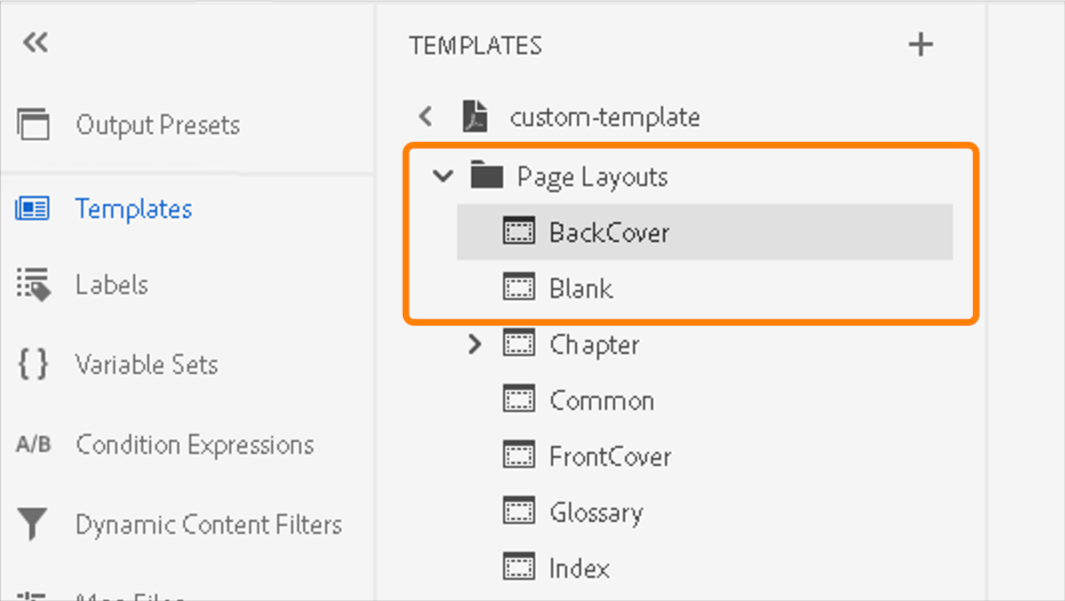Select the Glossary layout entry
The width and height of the screenshot is (1065, 601).
(596, 511)
